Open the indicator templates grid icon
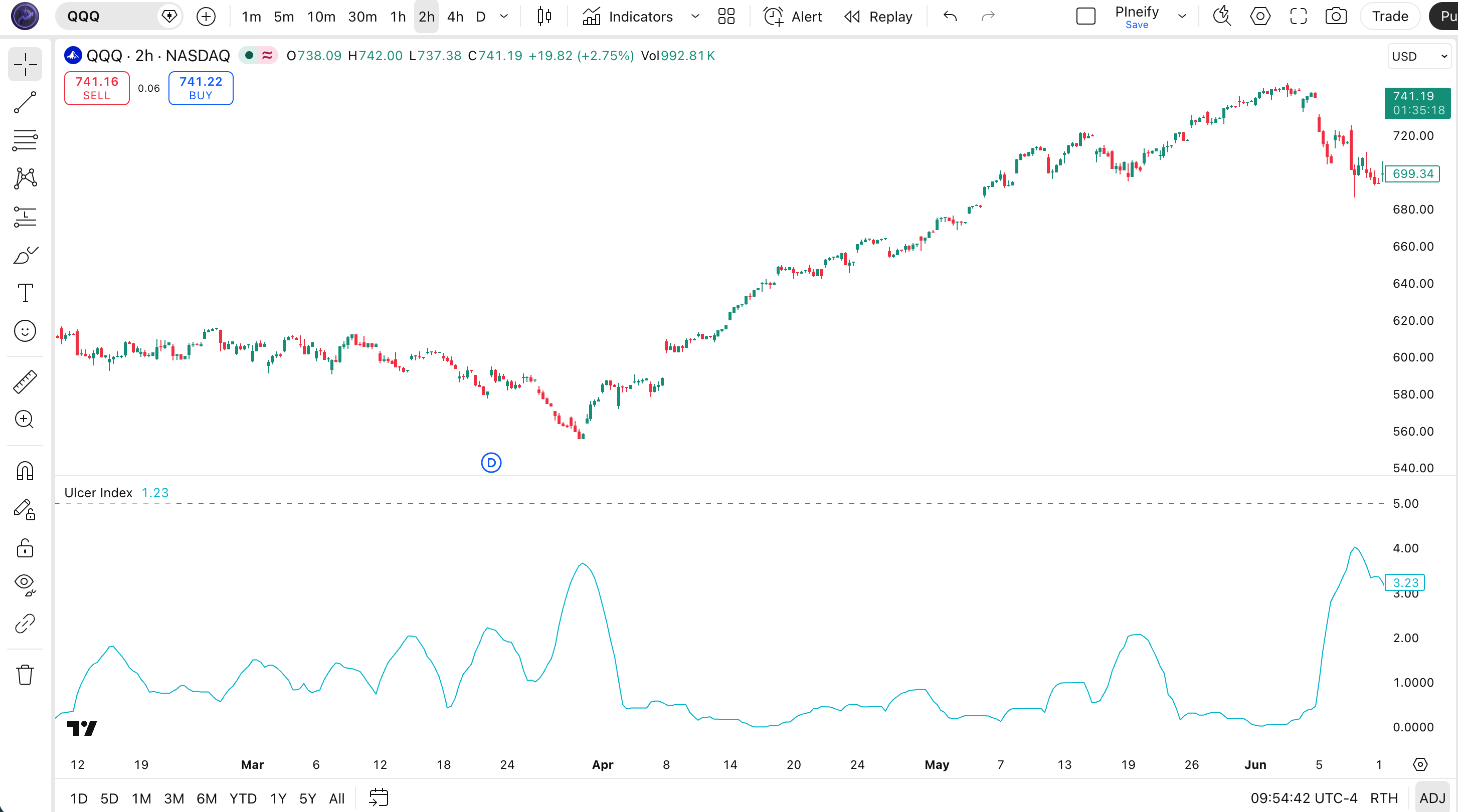The height and width of the screenshot is (812, 1458). [x=726, y=17]
